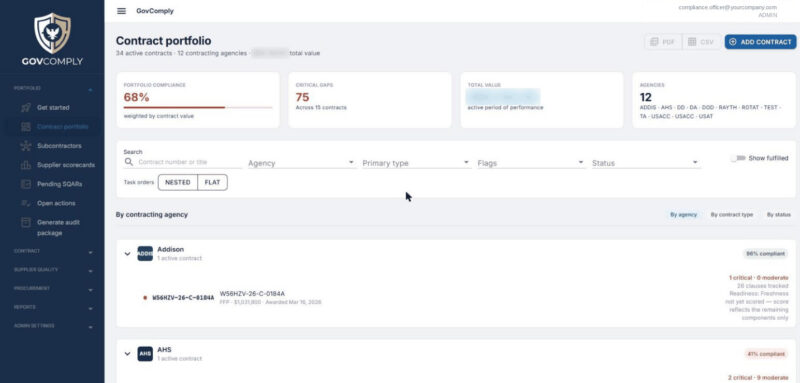Click the Supplier scorecards icon
Image resolution: width=800 pixels, height=383 pixels.
(x=26, y=165)
